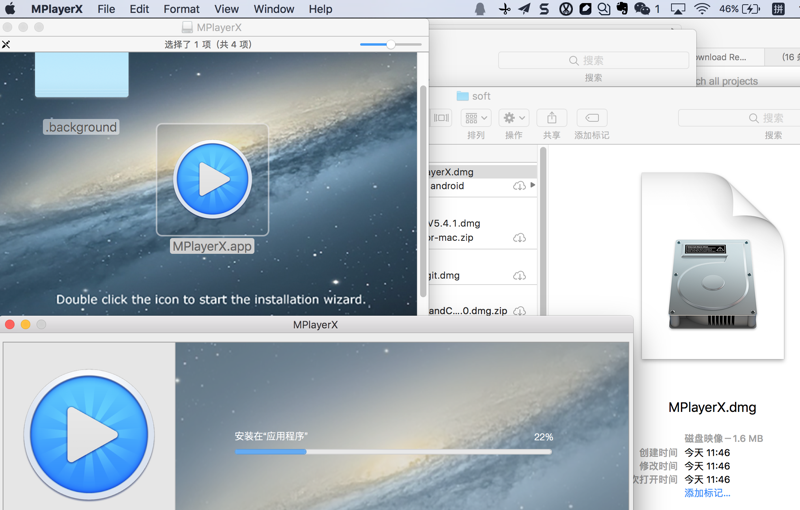Click the magnifier document menu bar icon
The height and width of the screenshot is (510, 800).
(604, 9)
